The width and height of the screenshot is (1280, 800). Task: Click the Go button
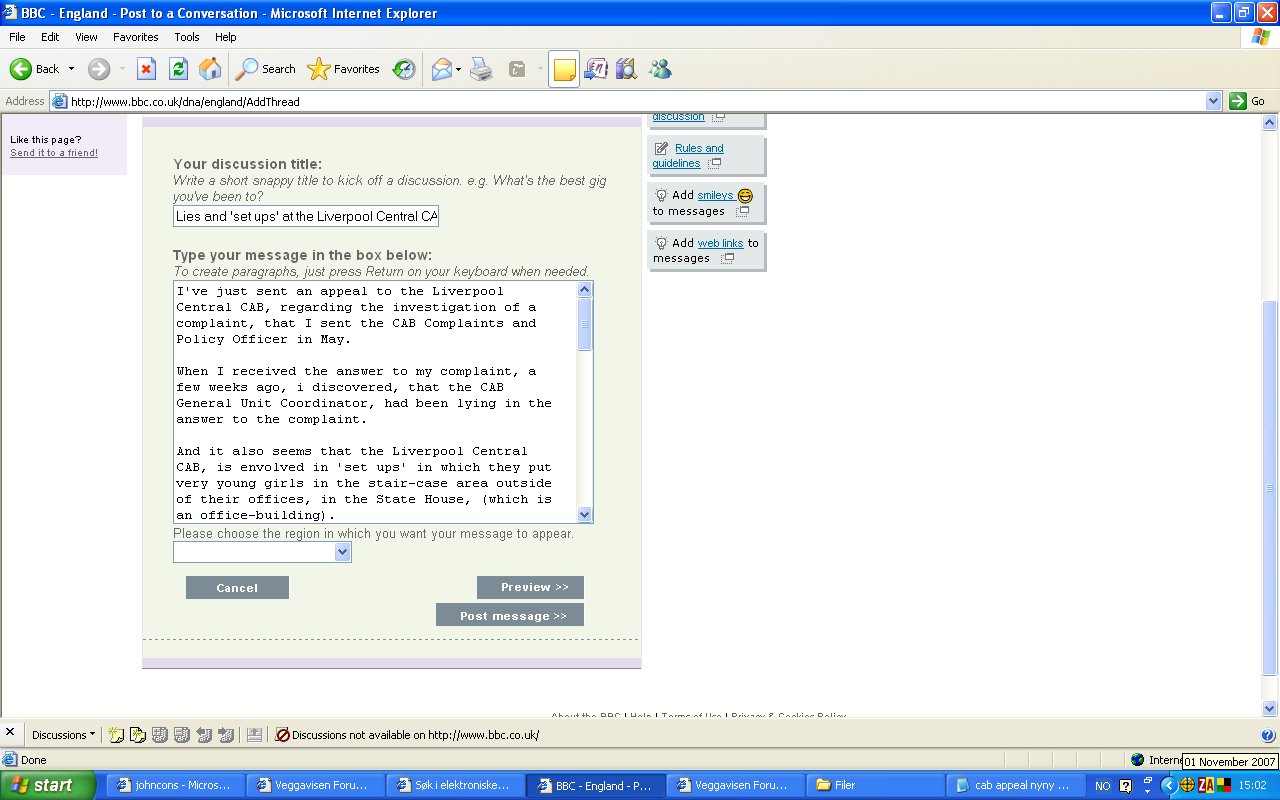[1247, 101]
